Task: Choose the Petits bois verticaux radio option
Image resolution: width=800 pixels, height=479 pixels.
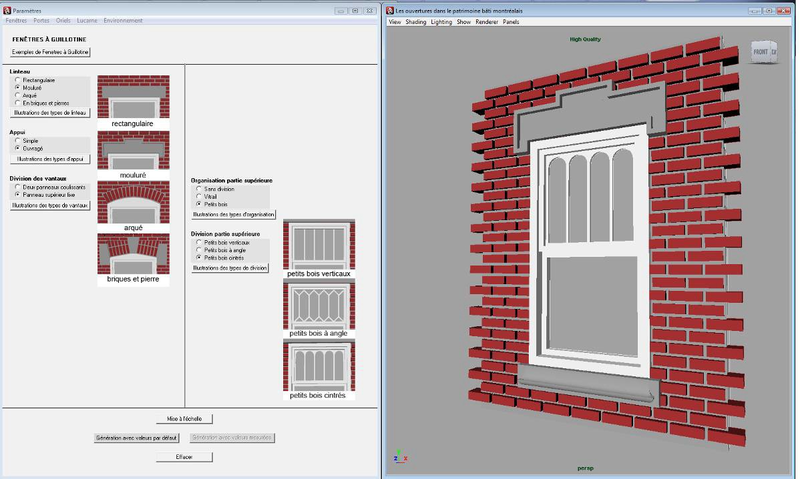Action: point(199,242)
